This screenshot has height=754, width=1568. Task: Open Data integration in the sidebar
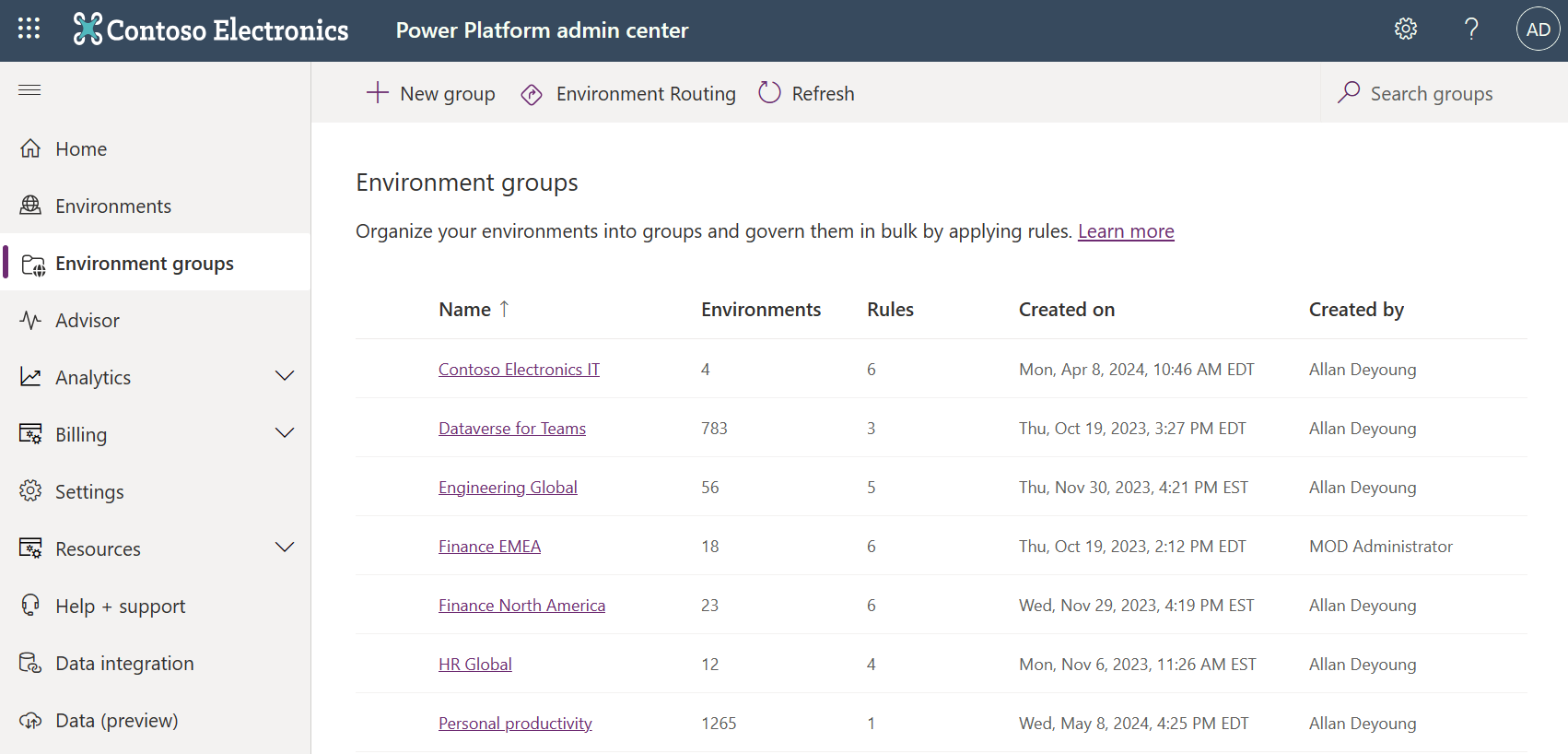pos(124,664)
